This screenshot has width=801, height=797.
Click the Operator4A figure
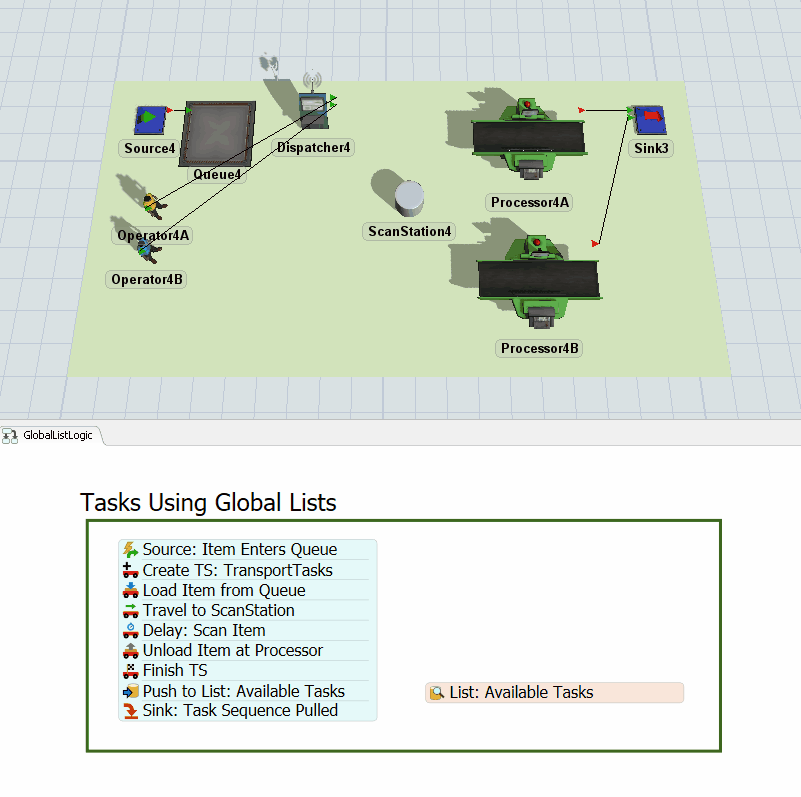[x=152, y=207]
